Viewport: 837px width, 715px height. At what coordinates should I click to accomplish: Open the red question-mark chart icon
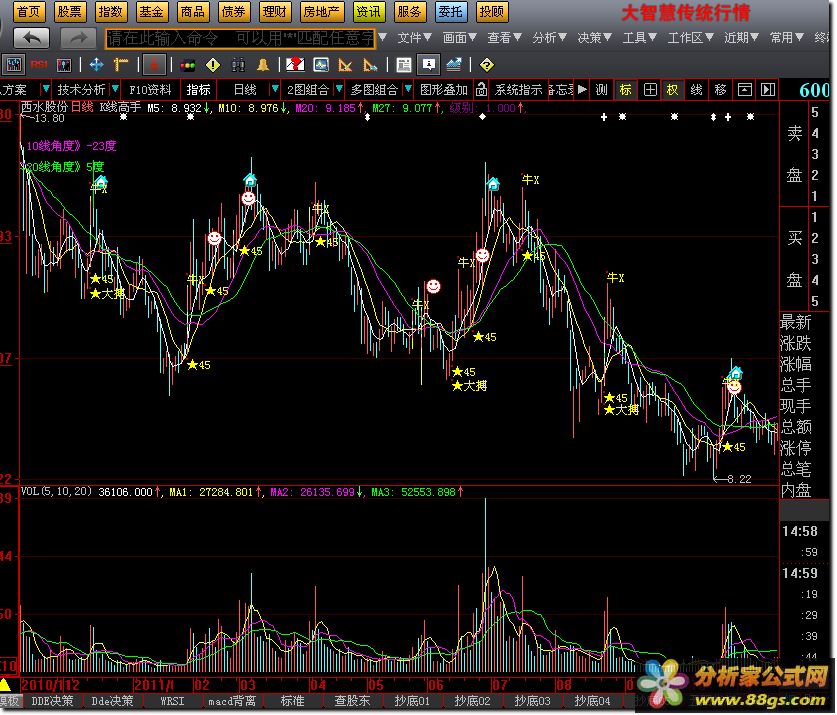pos(295,65)
